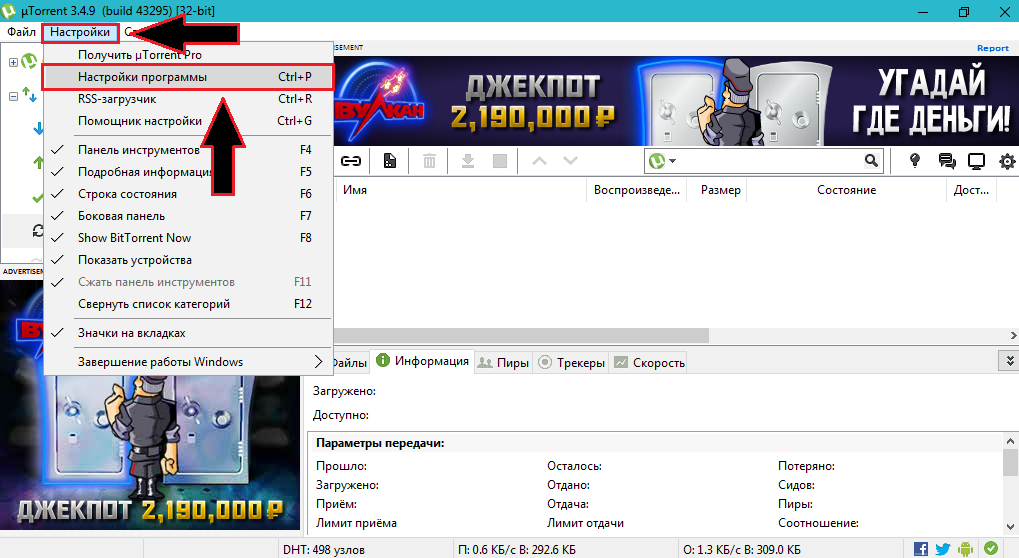This screenshot has width=1019, height=558.
Task: Open the Файл menu
Action: point(21,32)
